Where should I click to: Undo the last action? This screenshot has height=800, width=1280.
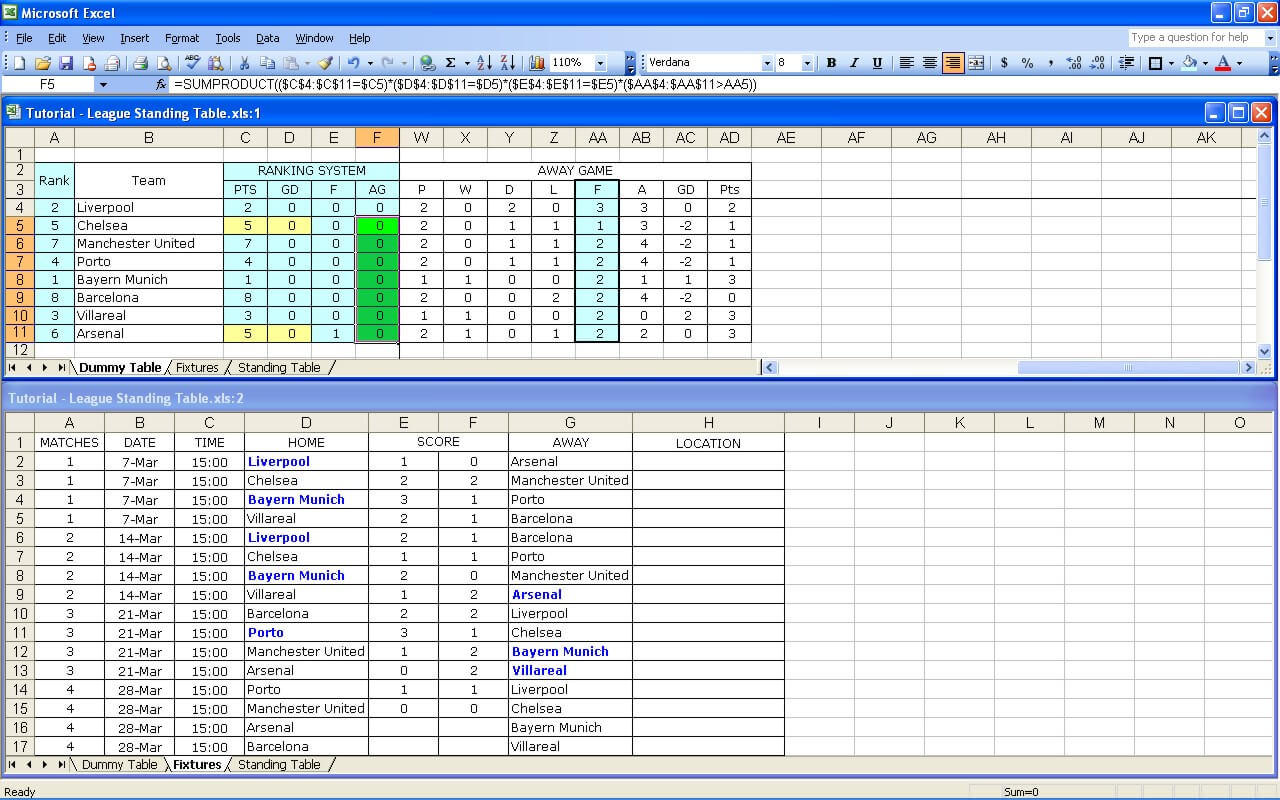tap(354, 63)
